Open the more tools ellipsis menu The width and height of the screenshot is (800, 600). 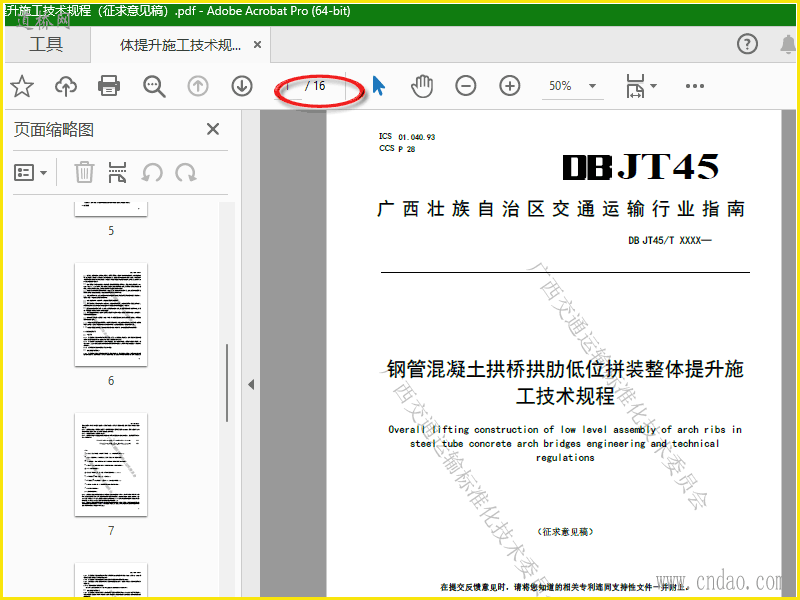695,86
